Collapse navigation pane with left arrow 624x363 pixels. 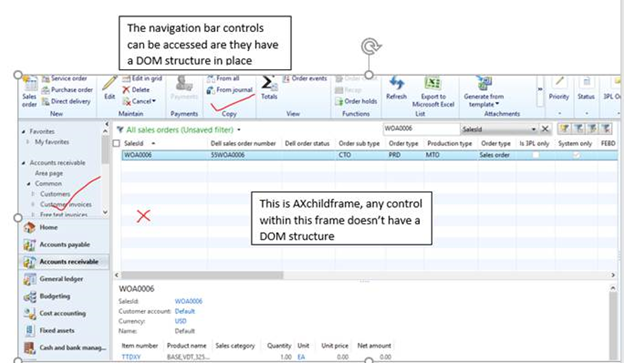106,124
